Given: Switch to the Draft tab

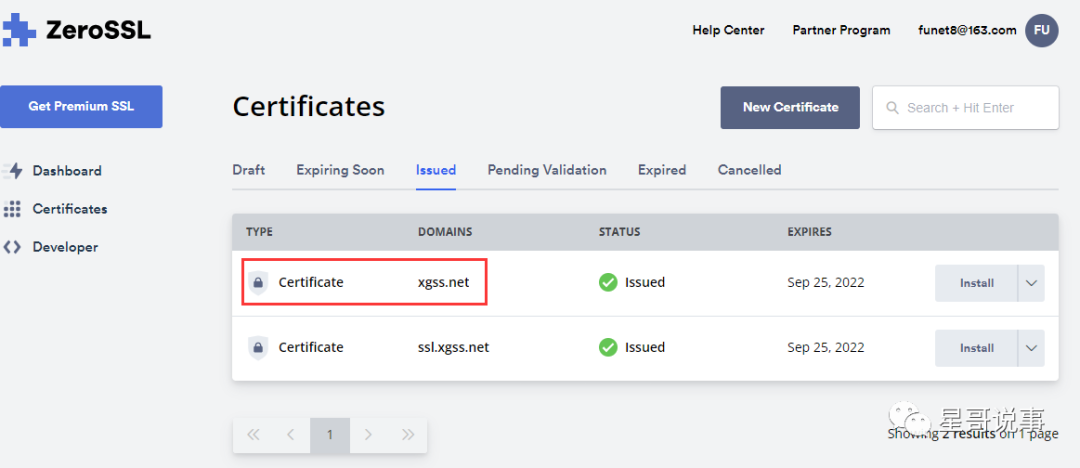Looking at the screenshot, I should point(249,170).
